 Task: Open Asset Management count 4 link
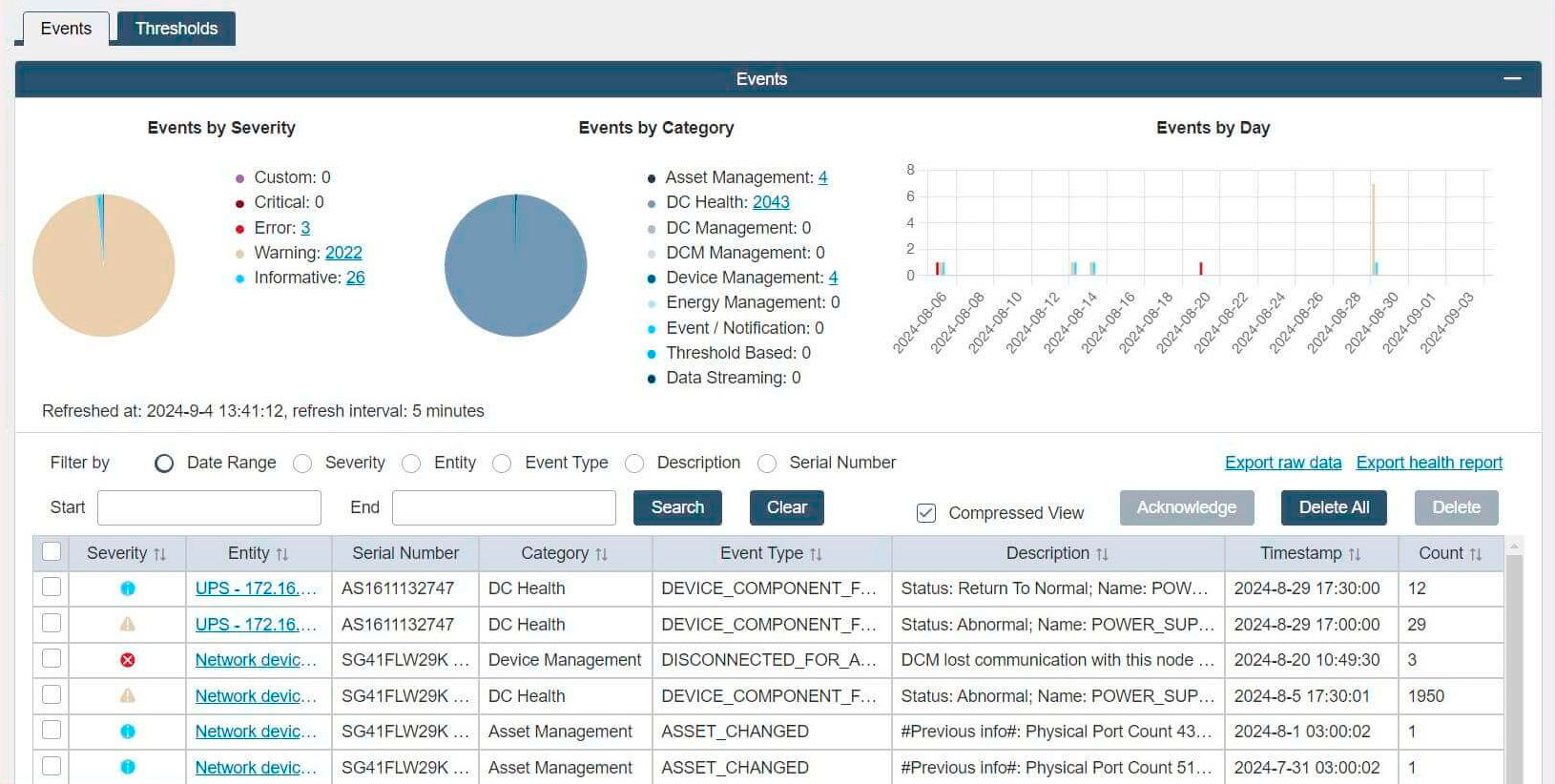click(823, 177)
